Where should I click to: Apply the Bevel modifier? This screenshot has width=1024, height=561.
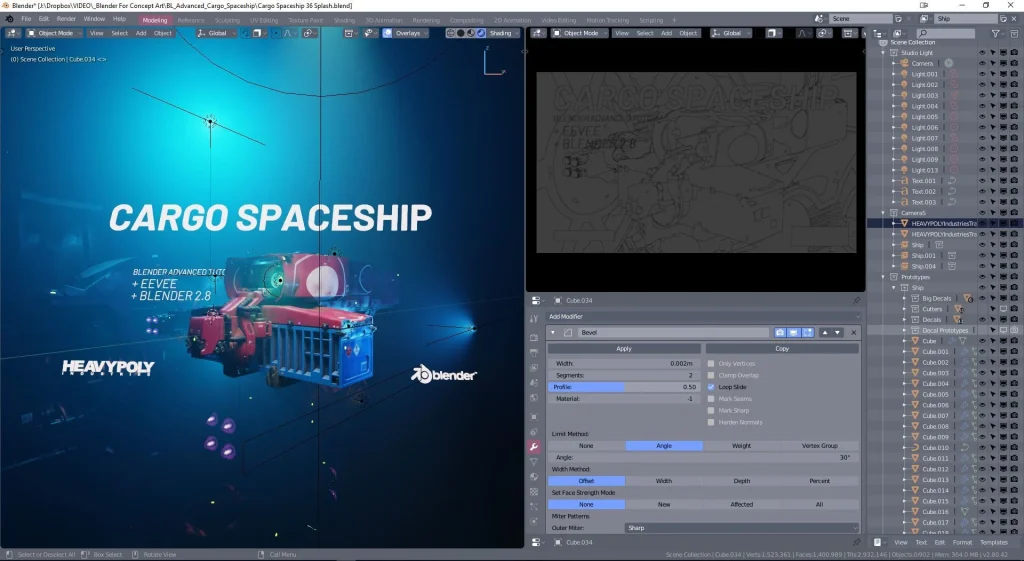[624, 349]
